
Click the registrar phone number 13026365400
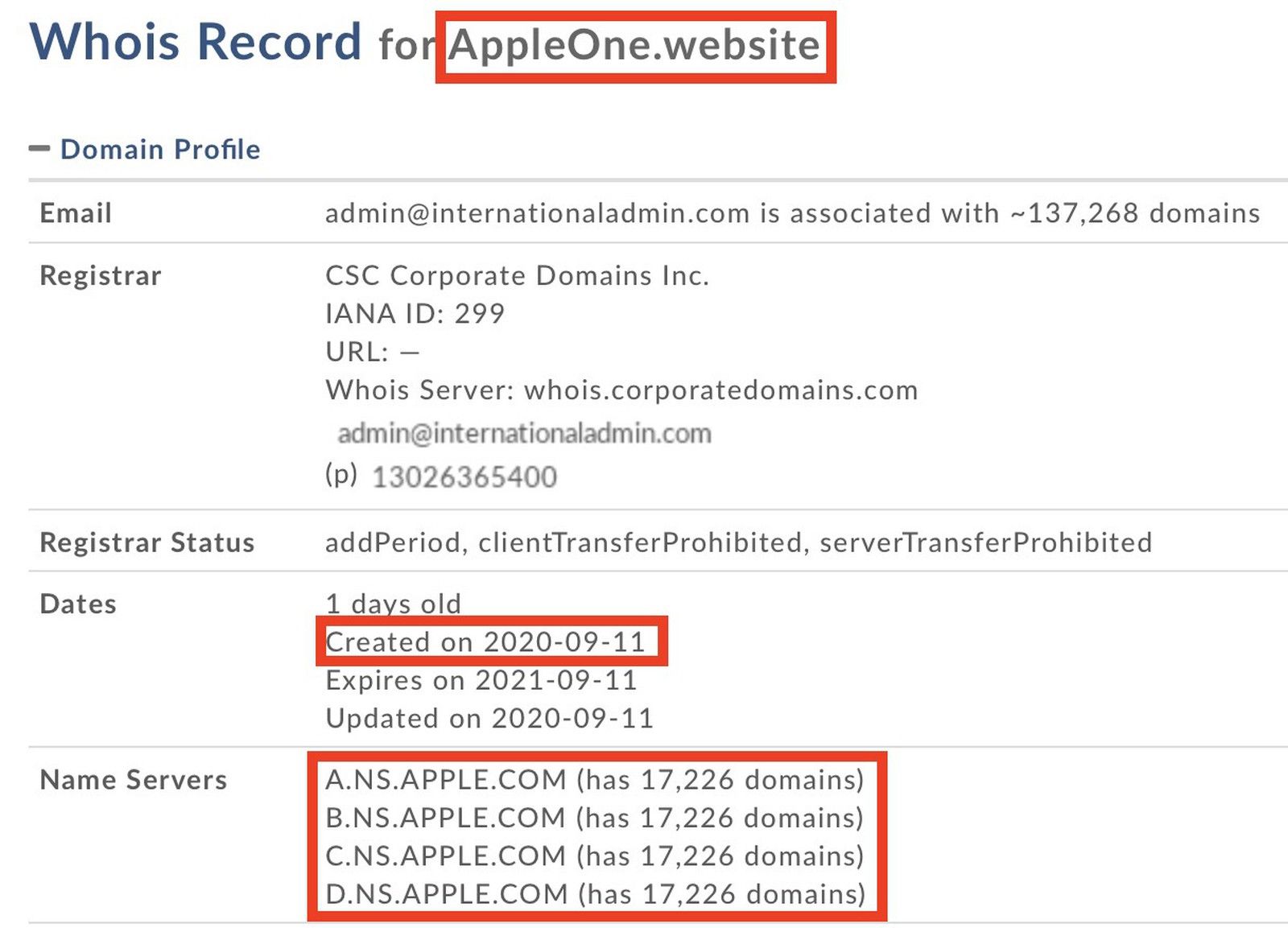464,477
